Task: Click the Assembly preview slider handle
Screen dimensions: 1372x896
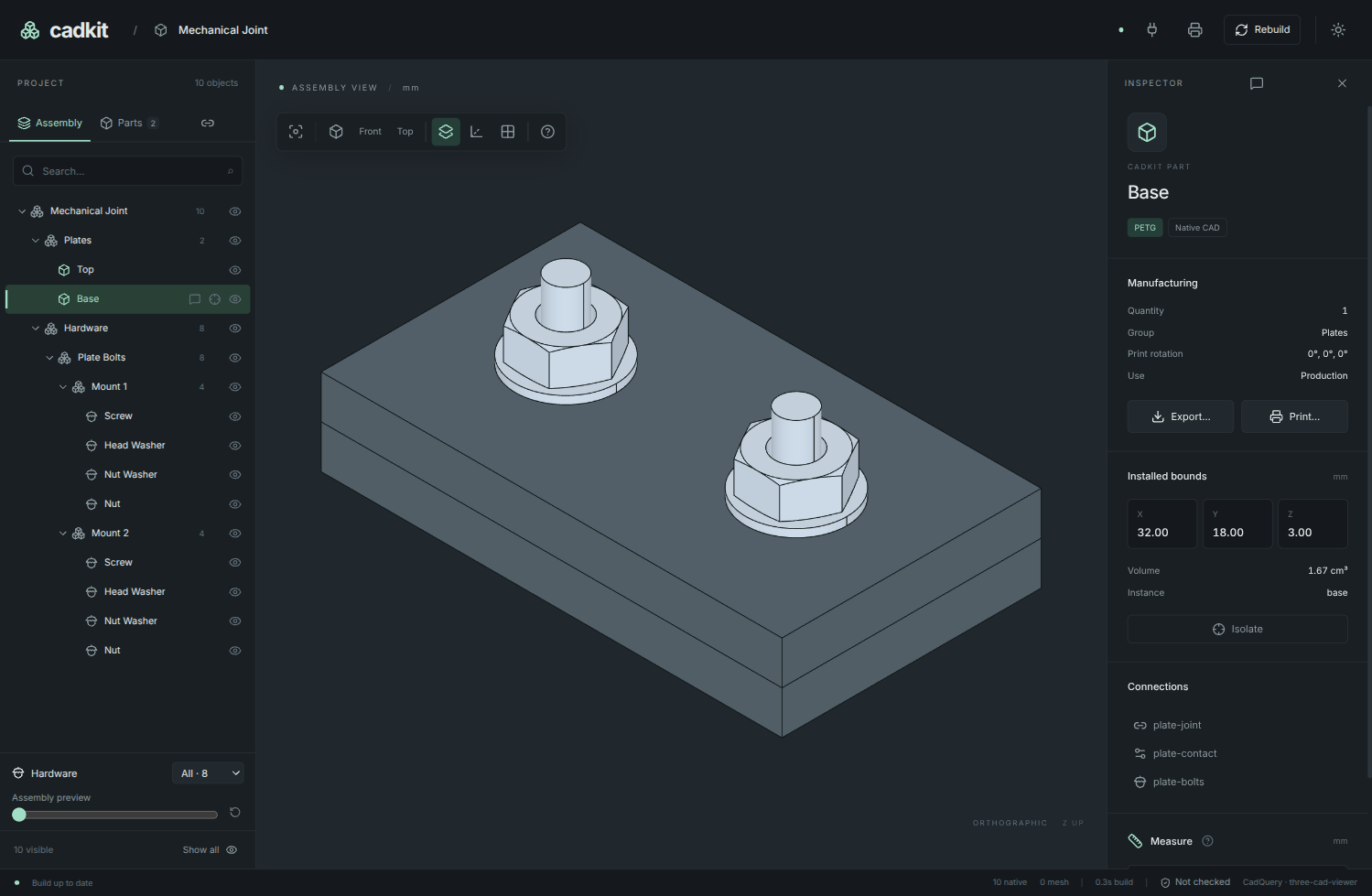Action: pyautogui.click(x=19, y=815)
